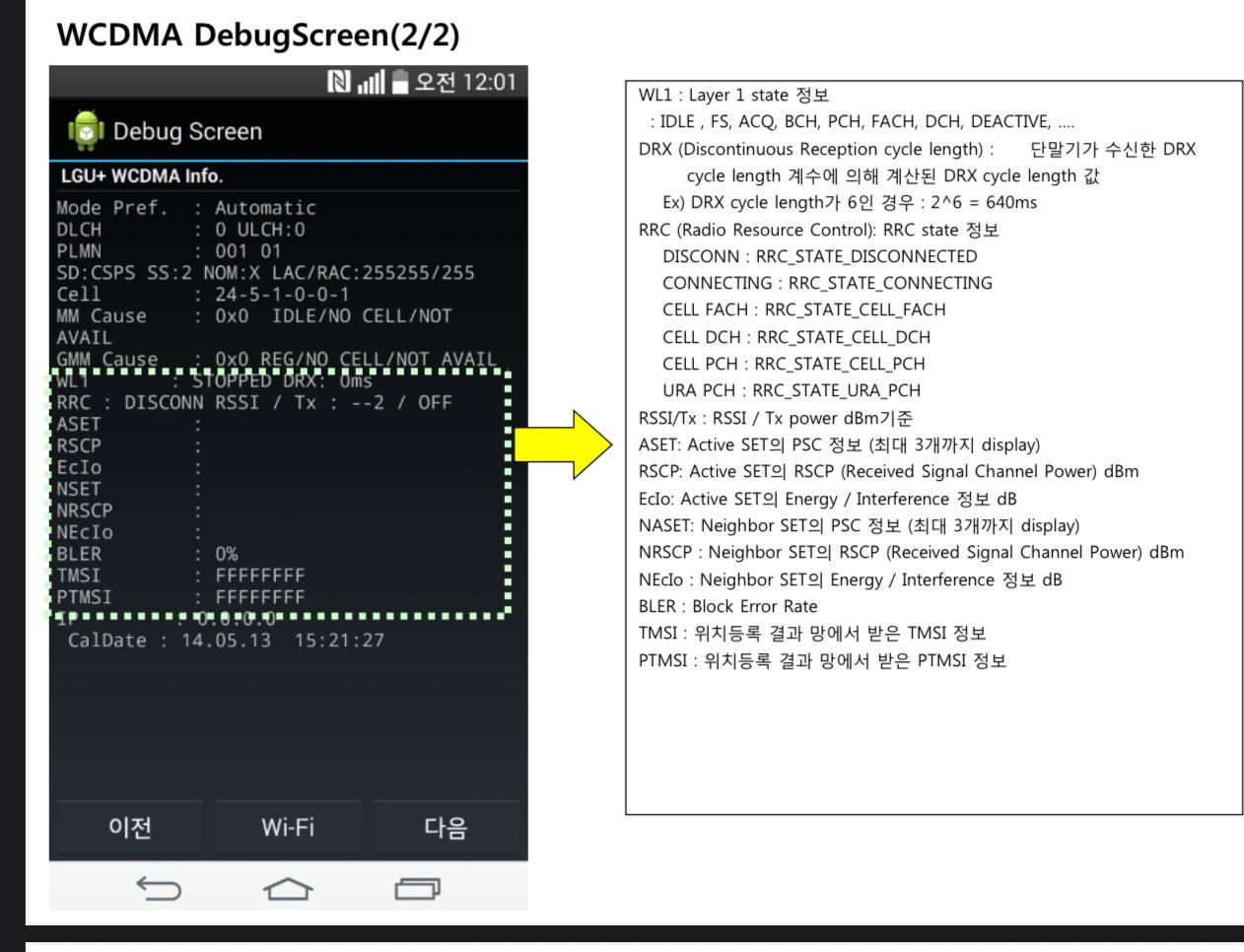
Task: Click the 'NRSCP : Neighbor SET의 RSCP' line
Action: [x=912, y=553]
